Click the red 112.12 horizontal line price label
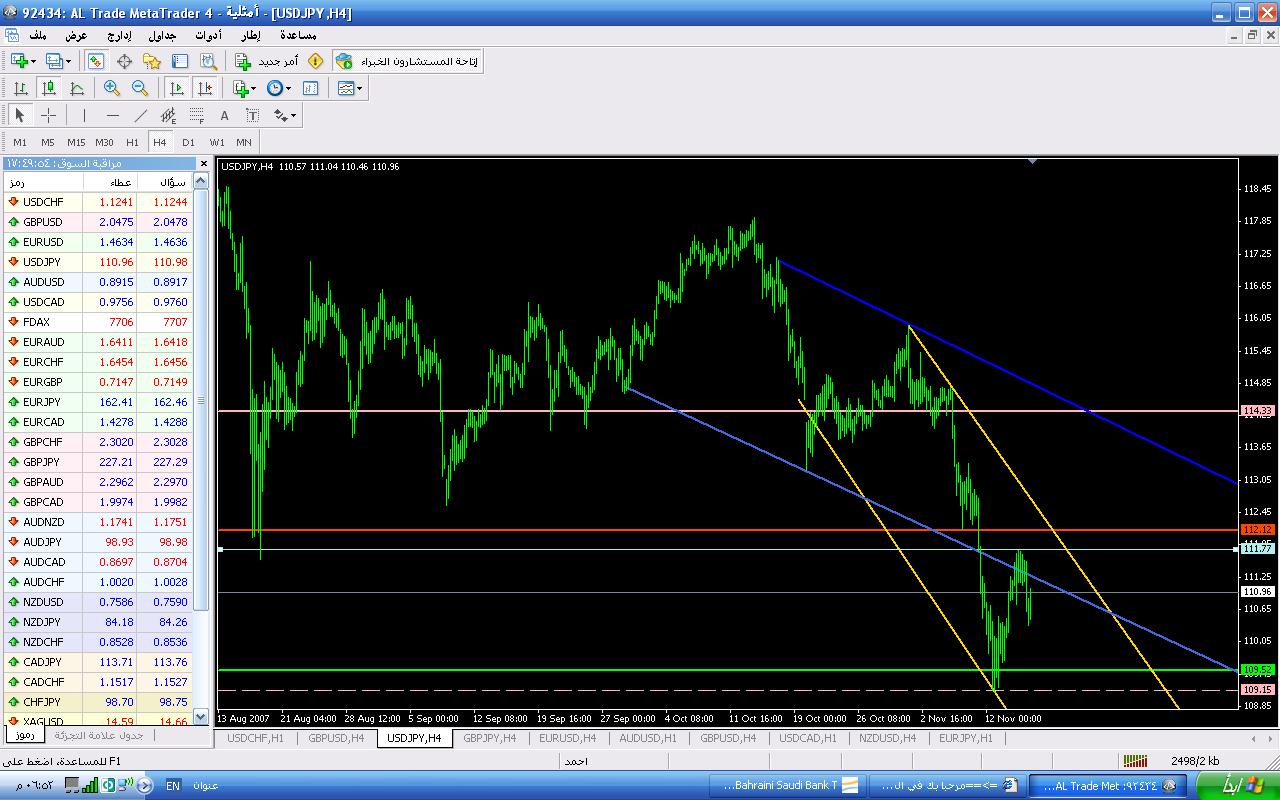The height and width of the screenshot is (800, 1280). coord(1257,529)
